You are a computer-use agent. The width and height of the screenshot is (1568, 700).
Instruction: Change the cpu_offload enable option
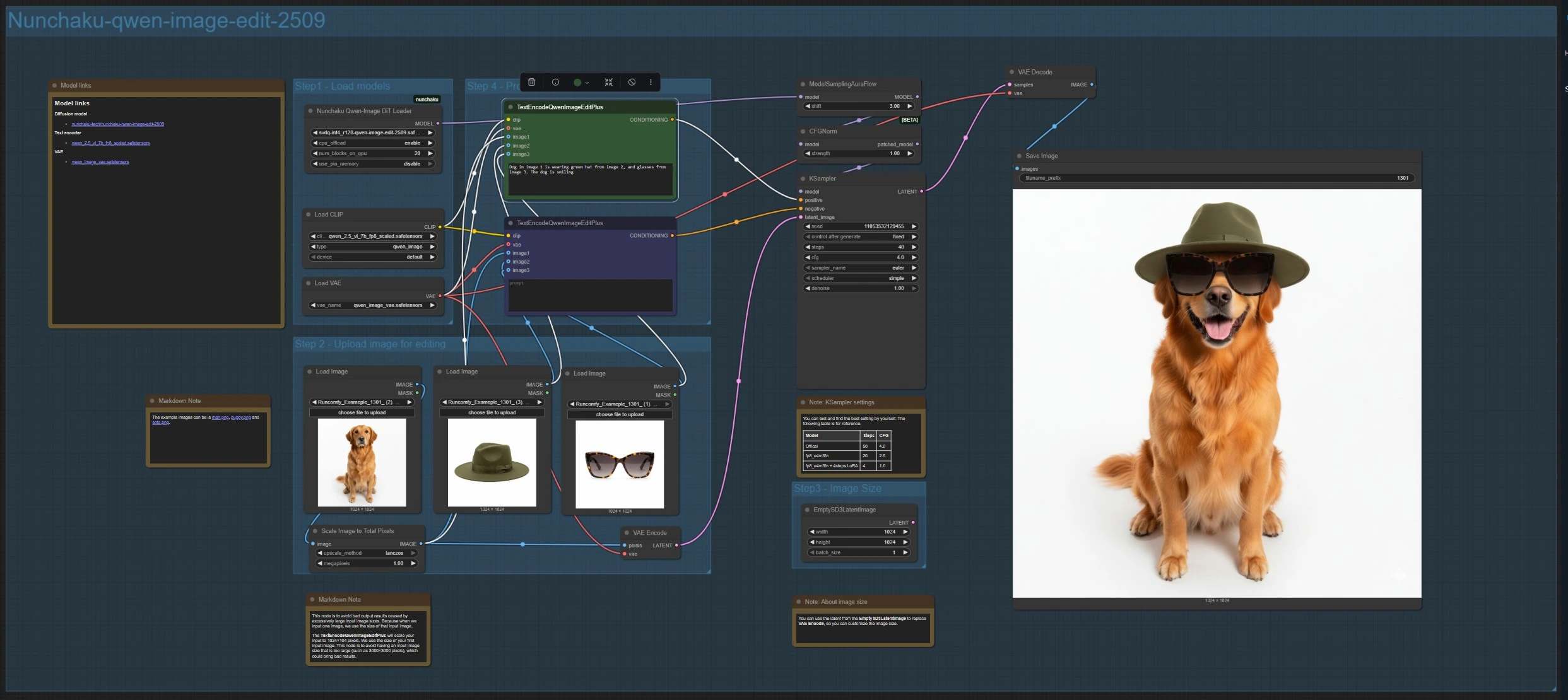pos(373,143)
